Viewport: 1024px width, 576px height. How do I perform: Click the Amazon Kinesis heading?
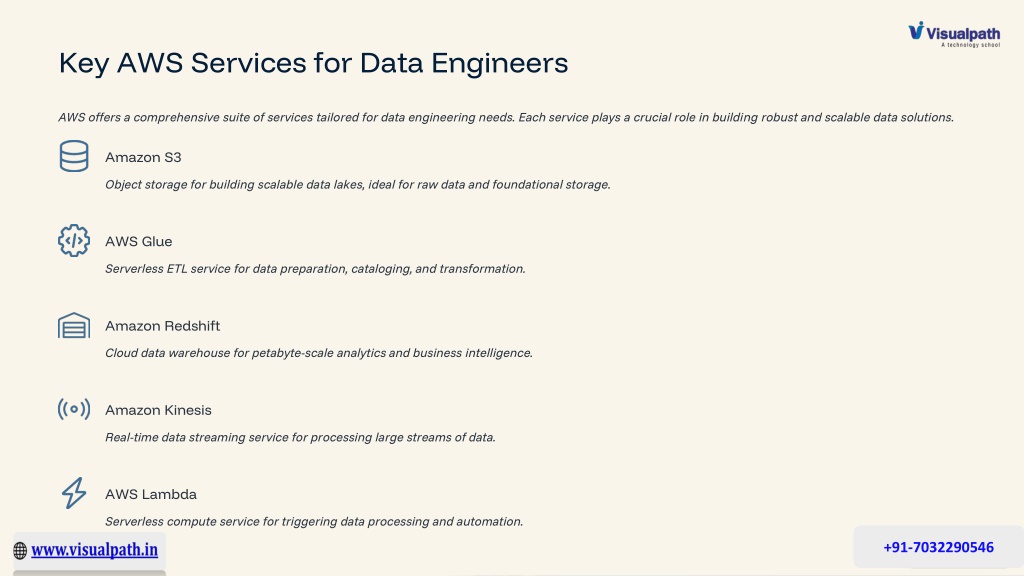click(158, 410)
